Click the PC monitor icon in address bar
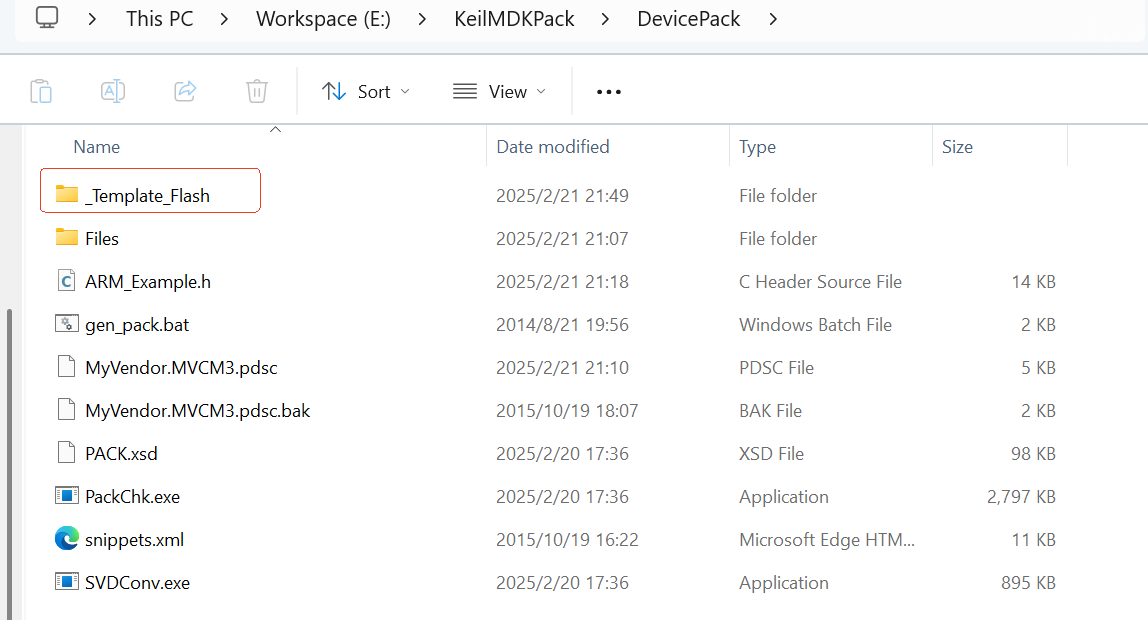1148x620 pixels. pyautogui.click(x=47, y=18)
